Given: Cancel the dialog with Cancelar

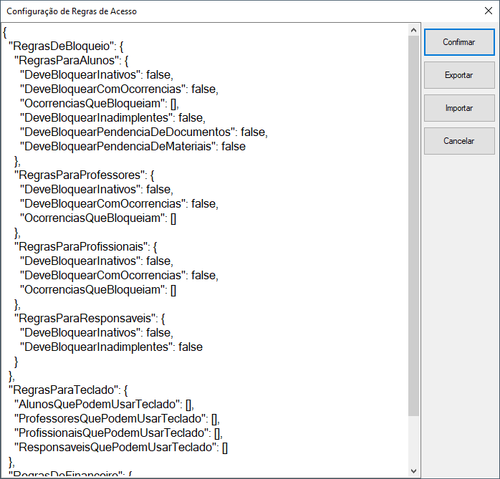Looking at the screenshot, I should pyautogui.click(x=459, y=141).
